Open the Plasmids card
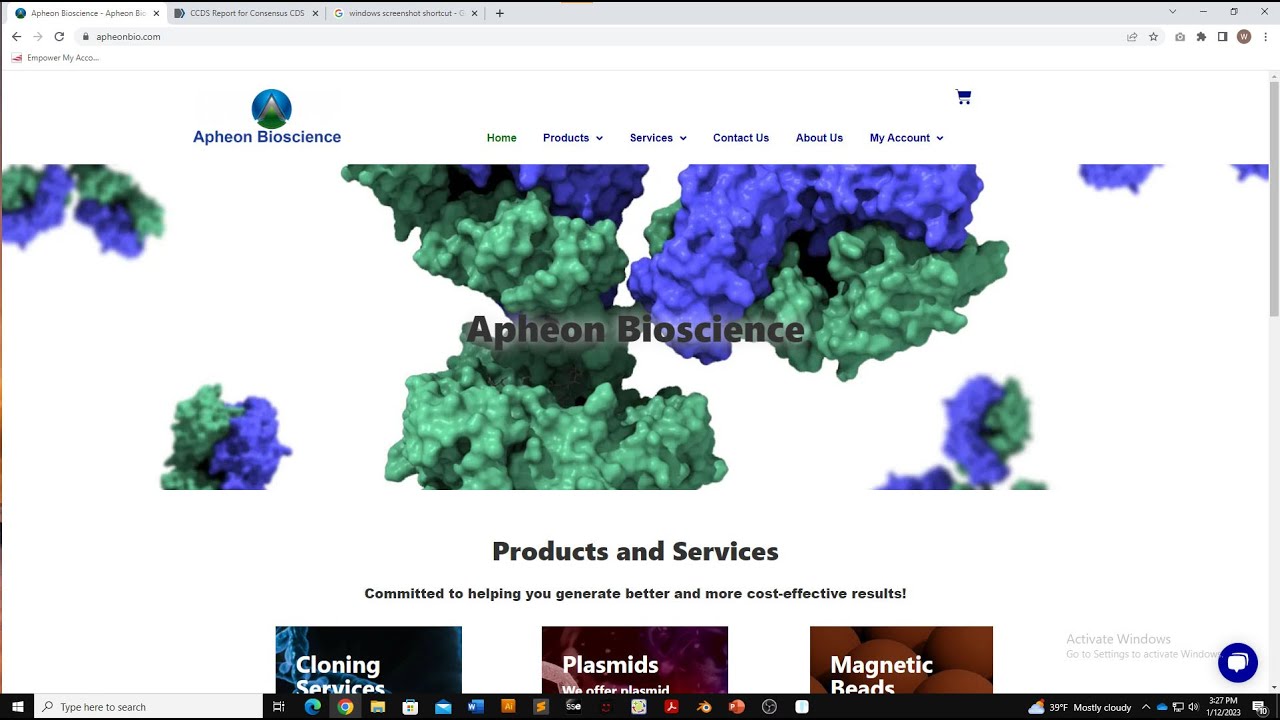The image size is (1280, 720). (635, 660)
